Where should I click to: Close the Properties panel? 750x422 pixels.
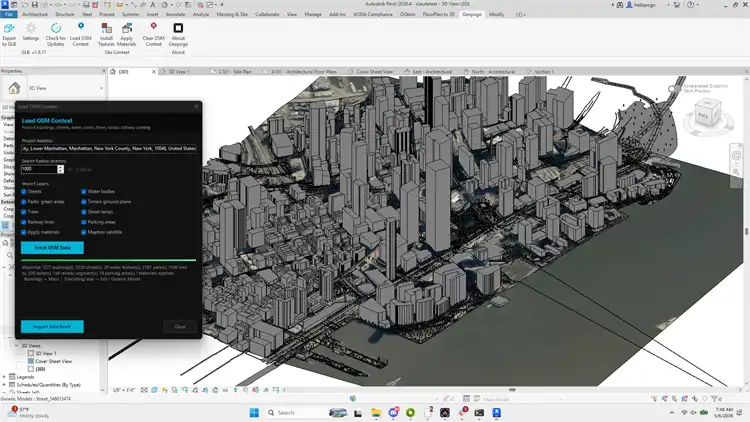(103, 71)
